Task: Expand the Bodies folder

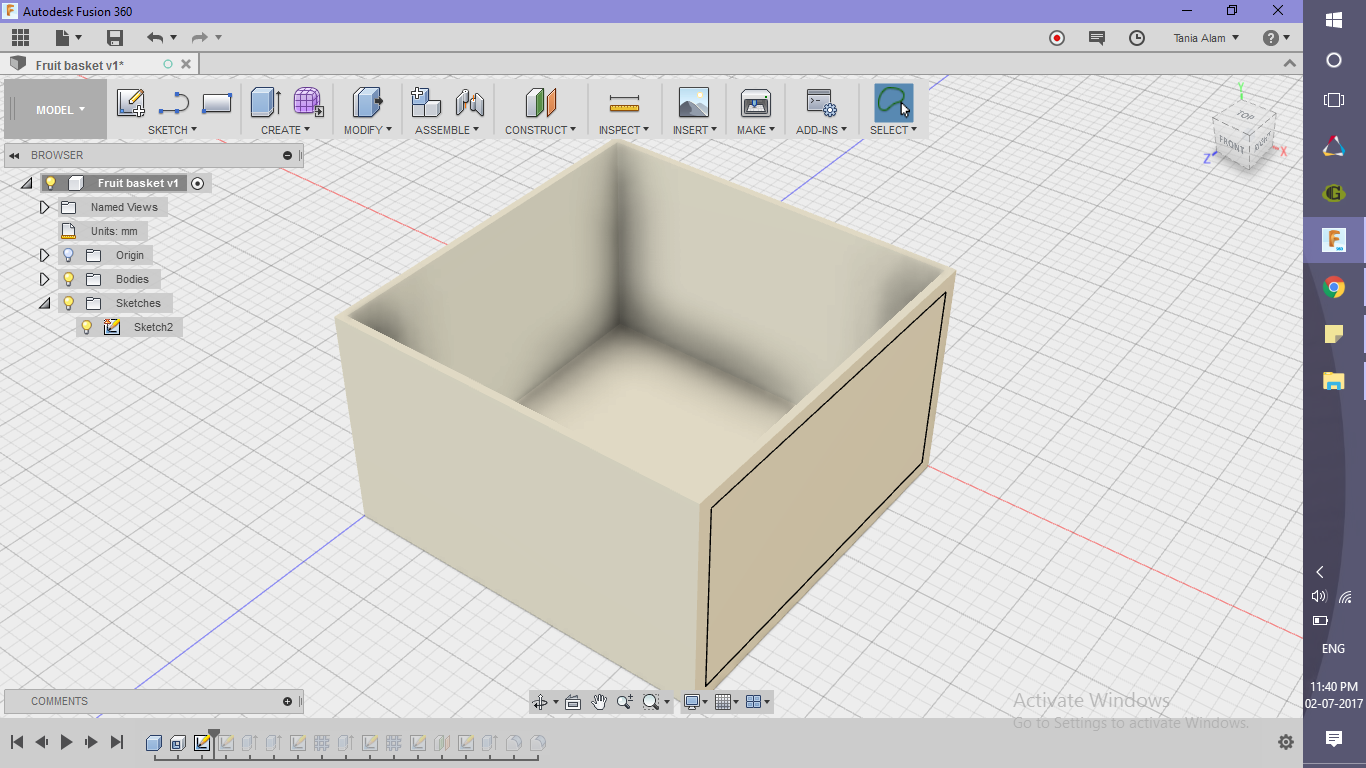Action: click(44, 279)
